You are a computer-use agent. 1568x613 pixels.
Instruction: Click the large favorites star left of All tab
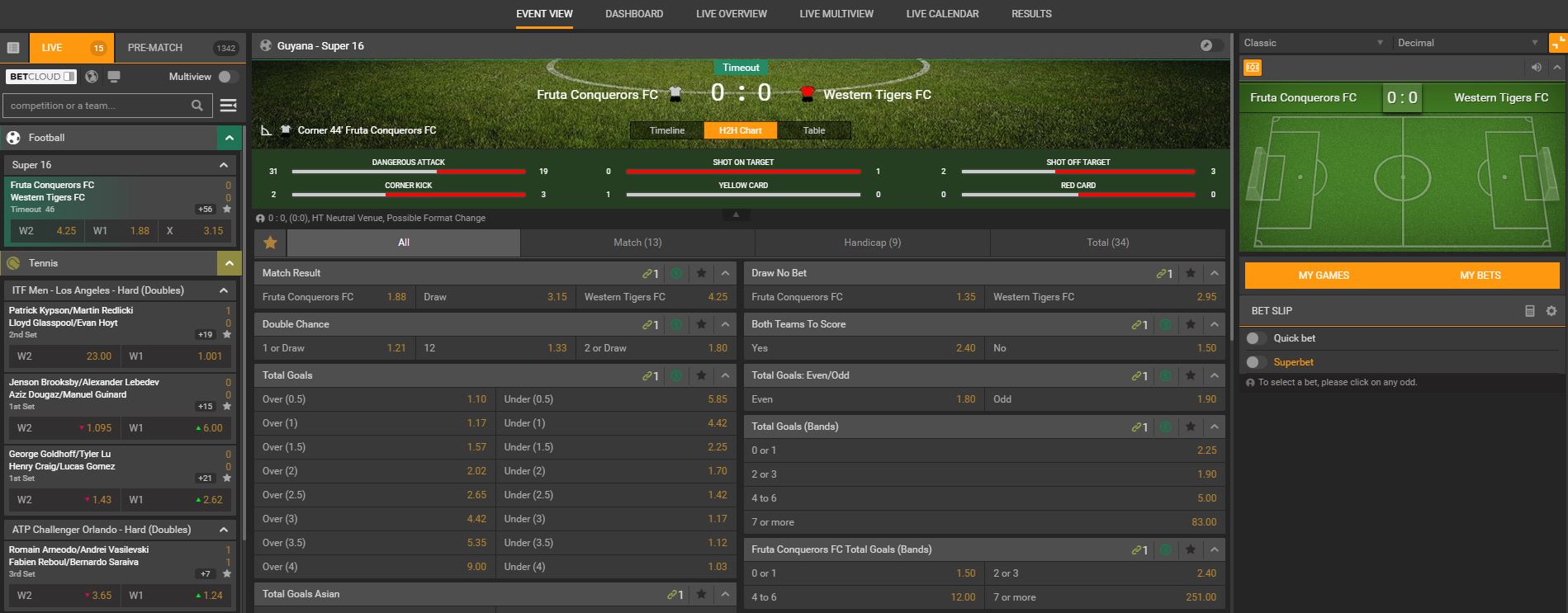point(270,243)
